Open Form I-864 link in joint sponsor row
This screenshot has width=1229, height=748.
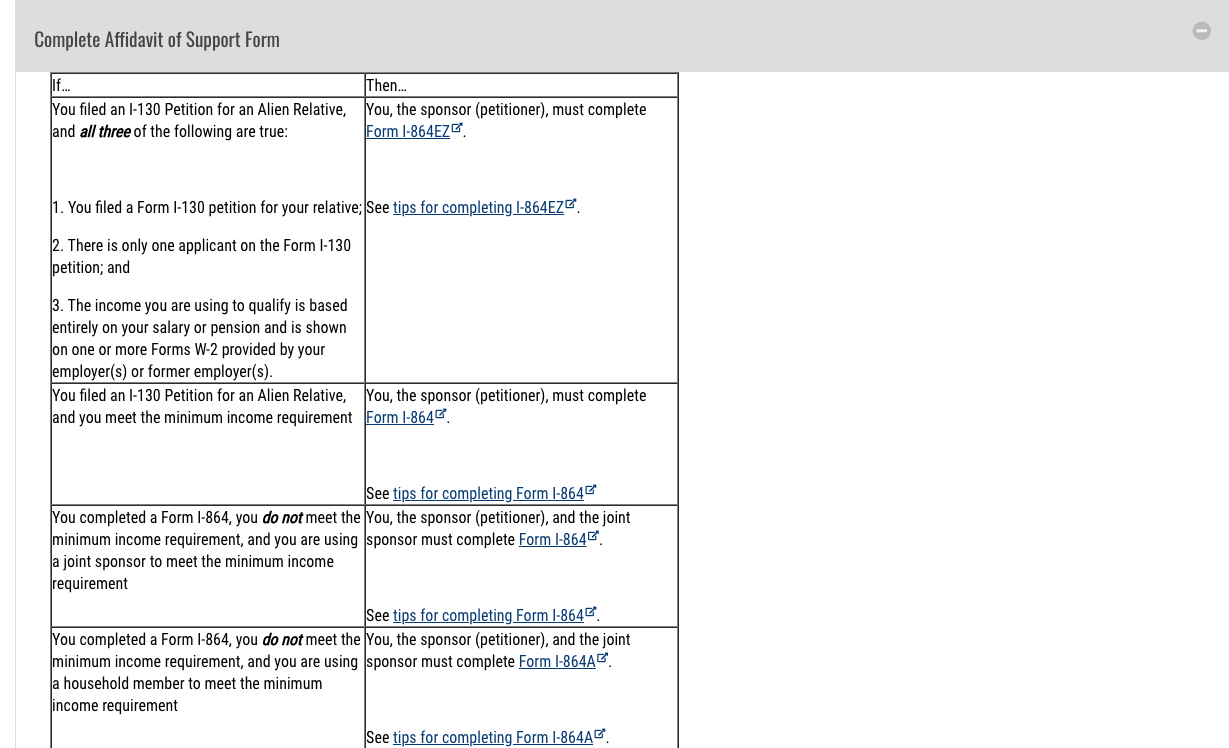(552, 539)
